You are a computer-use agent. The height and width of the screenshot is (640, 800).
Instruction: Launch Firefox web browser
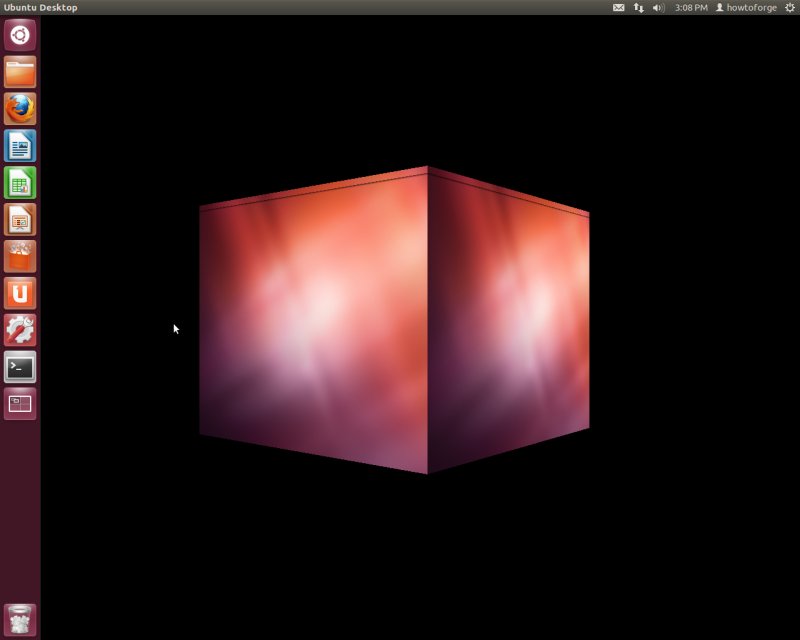[20, 109]
